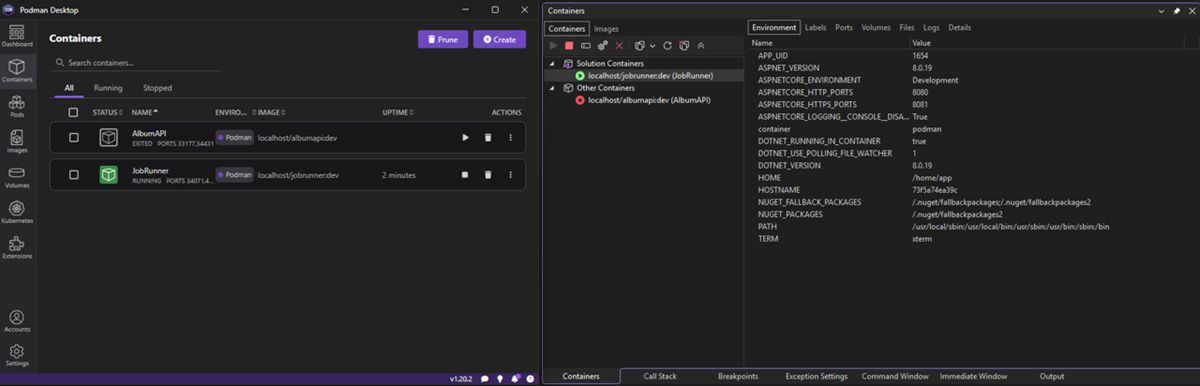Click red Stop button in Containers toolbar
This screenshot has width=1200, height=386.
click(569, 46)
